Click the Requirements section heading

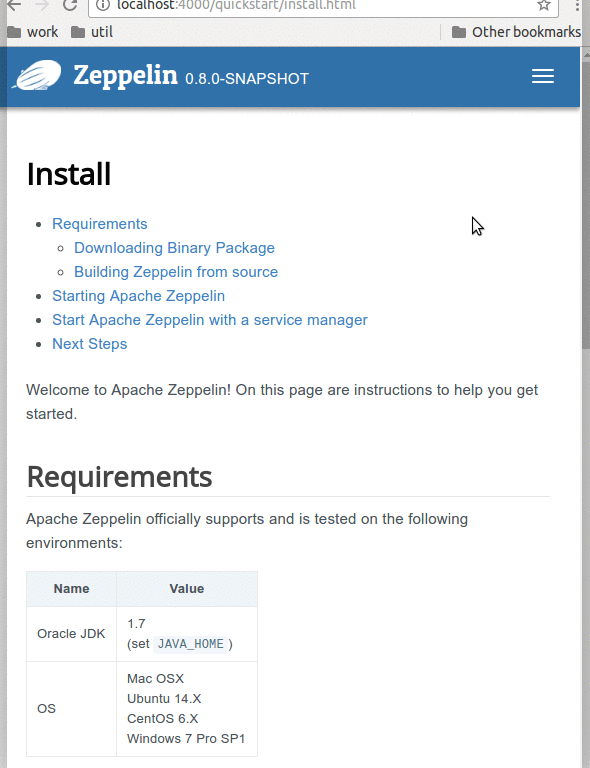119,477
